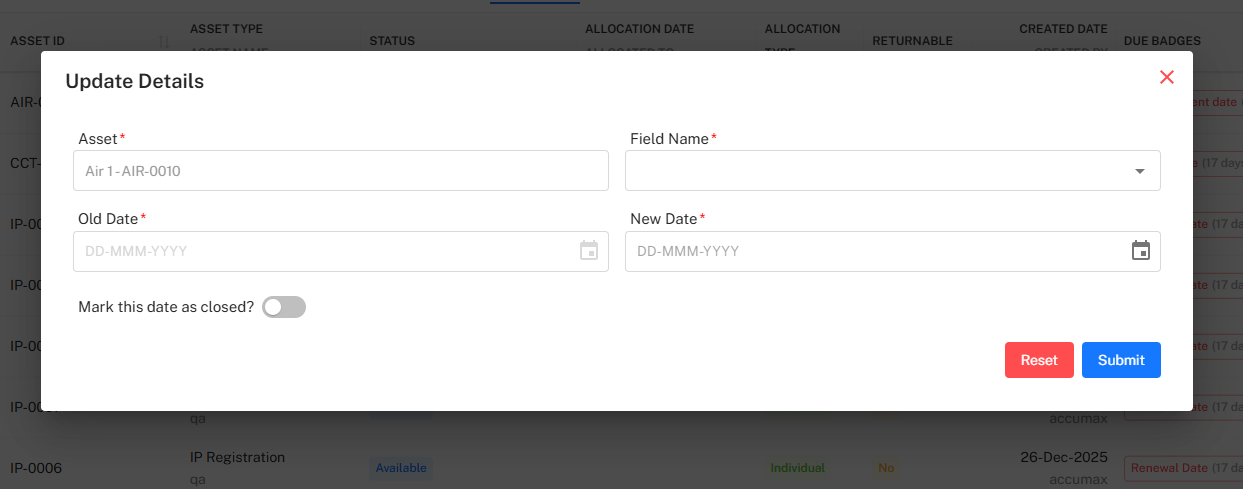Submit the update details form
Screen dimensions: 1243x489
tap(1120, 360)
